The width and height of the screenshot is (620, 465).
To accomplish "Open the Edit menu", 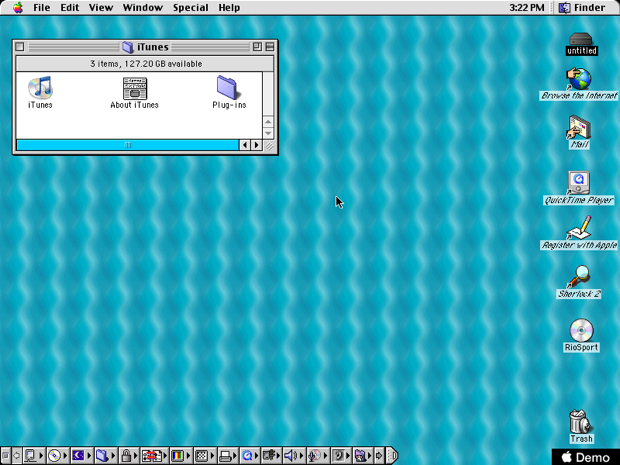I will coord(70,8).
